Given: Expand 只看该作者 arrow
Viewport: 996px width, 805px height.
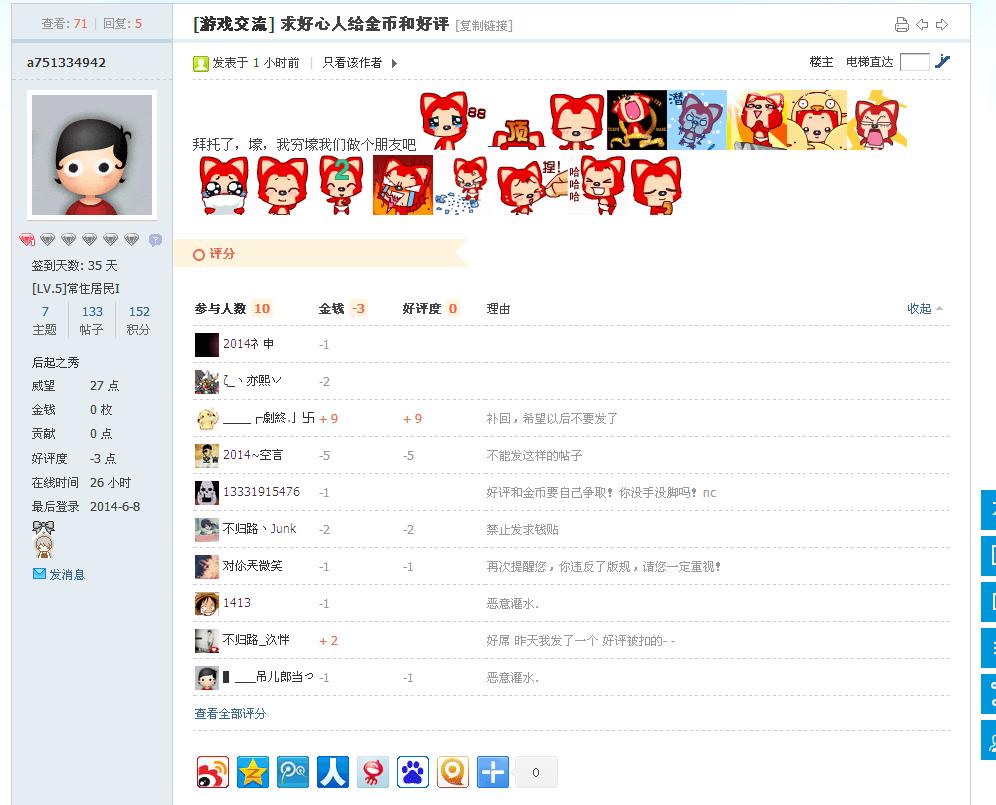Looking at the screenshot, I should pyautogui.click(x=394, y=63).
